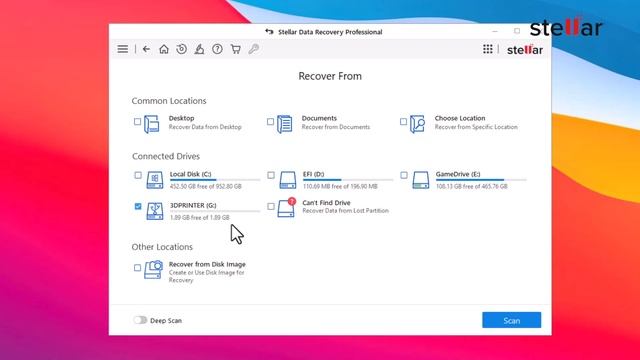640x360 pixels.
Task: Click the microscope tools icon
Action: pyautogui.click(x=199, y=49)
